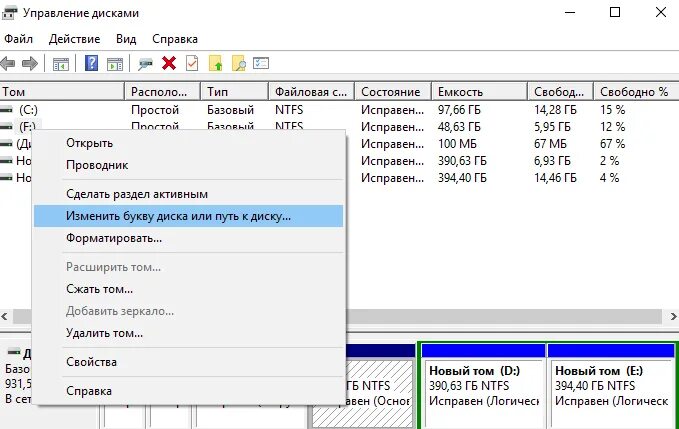Viewport: 679px width, 429px height.
Task: Sort by the Свобод... column header
Action: tap(560, 92)
